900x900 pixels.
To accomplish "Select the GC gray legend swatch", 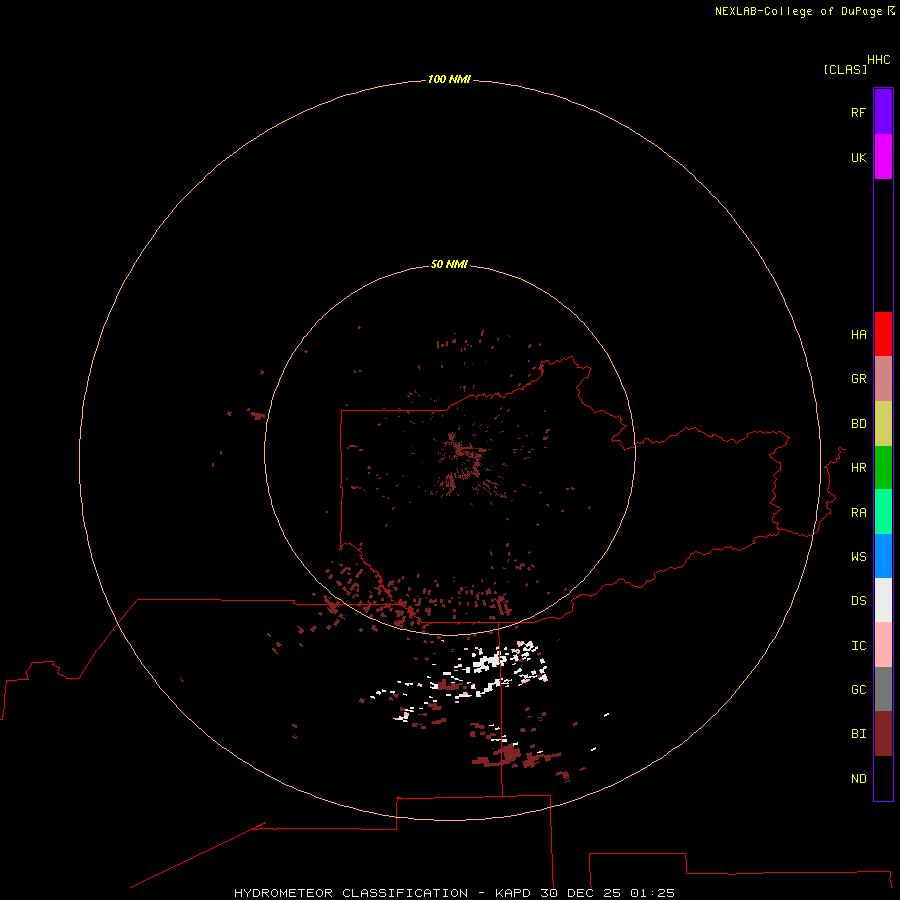I will (883, 689).
